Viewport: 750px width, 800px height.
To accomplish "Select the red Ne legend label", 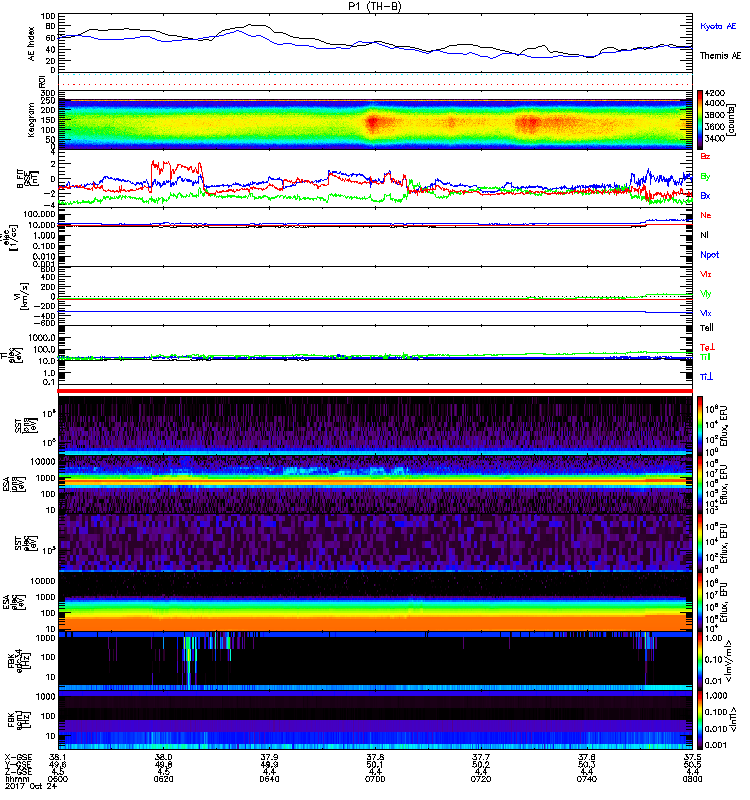I will pyautogui.click(x=705, y=215).
